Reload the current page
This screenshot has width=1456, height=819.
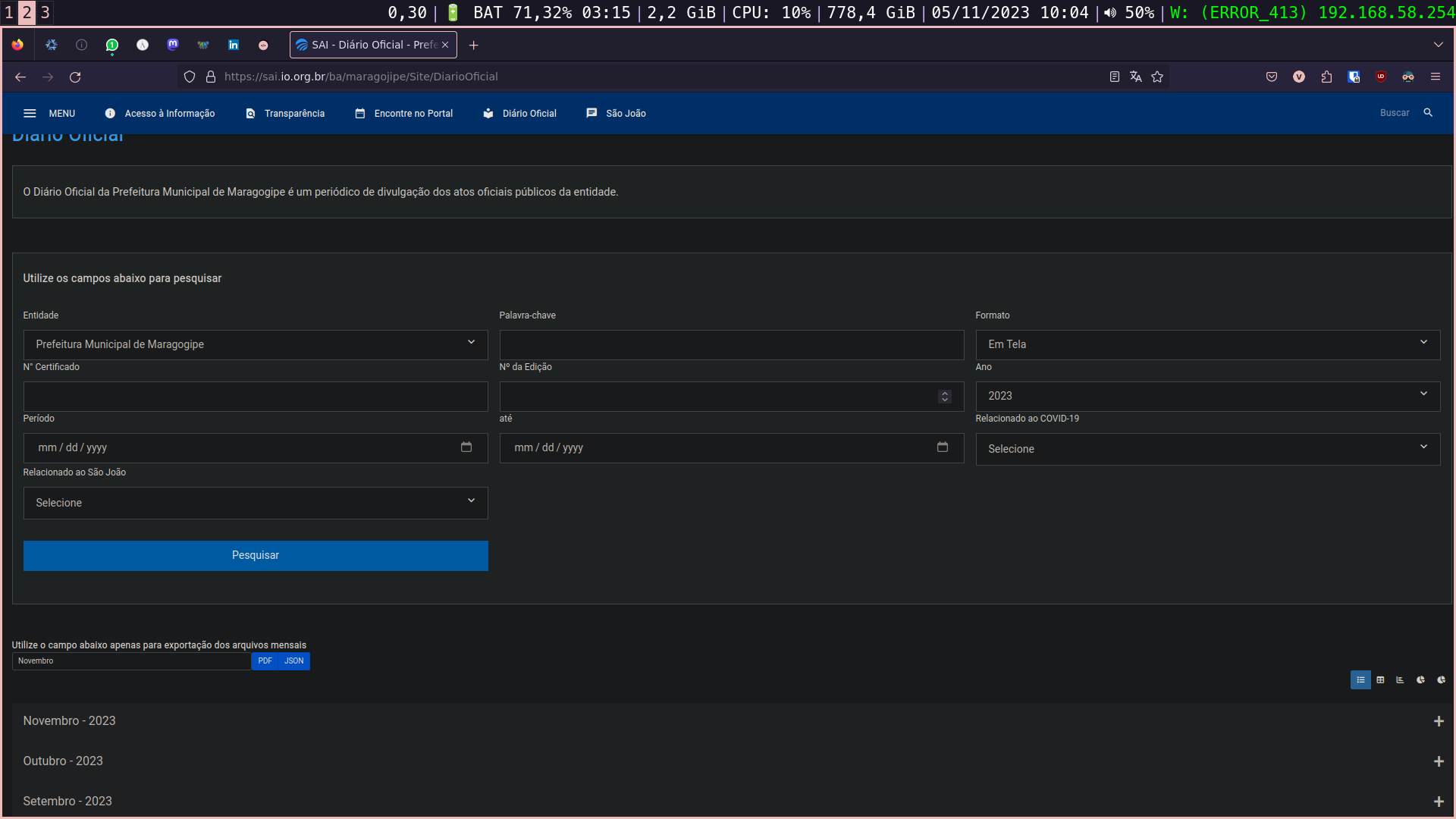pos(75,77)
